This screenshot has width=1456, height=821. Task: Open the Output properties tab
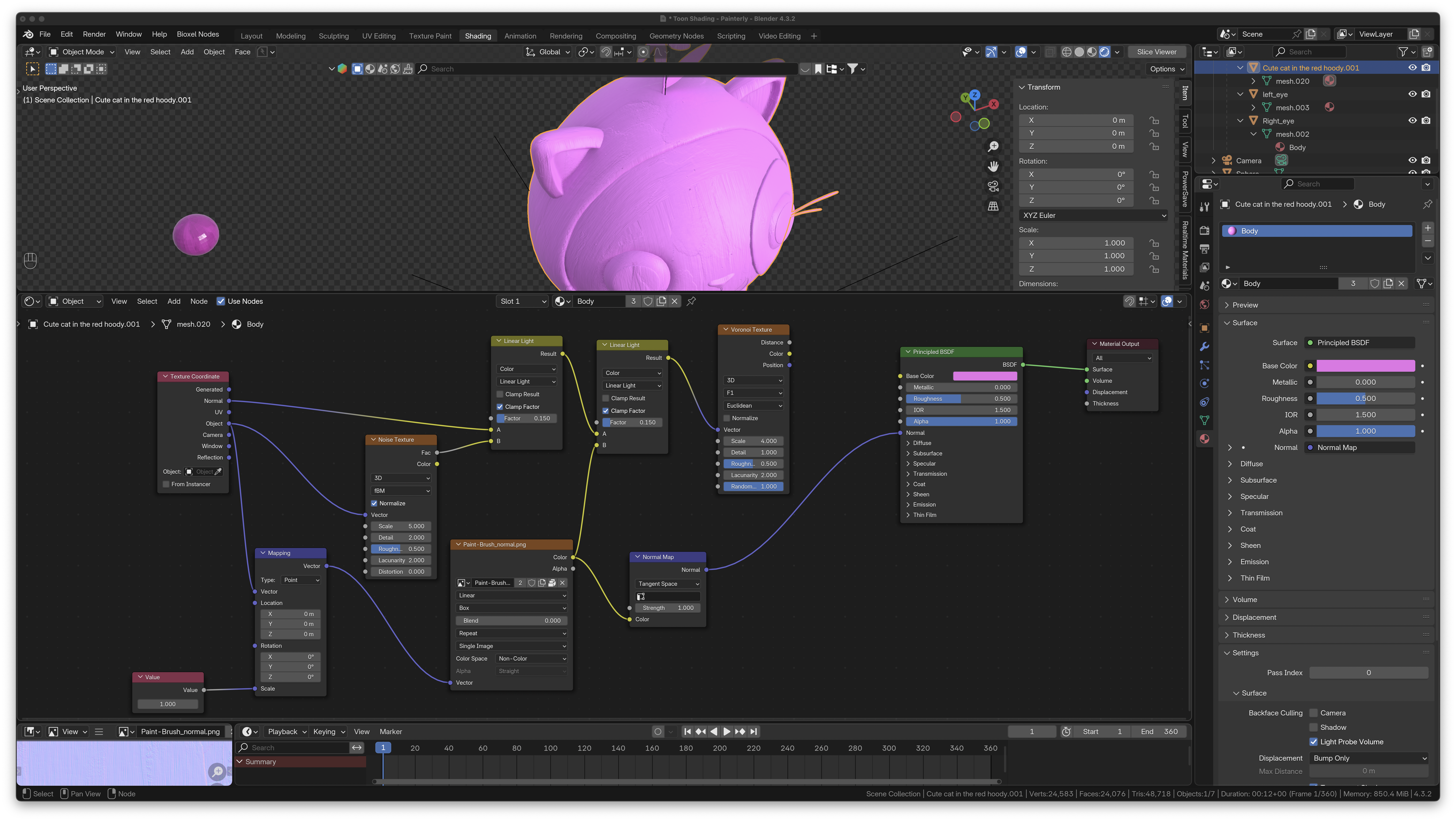click(x=1204, y=249)
